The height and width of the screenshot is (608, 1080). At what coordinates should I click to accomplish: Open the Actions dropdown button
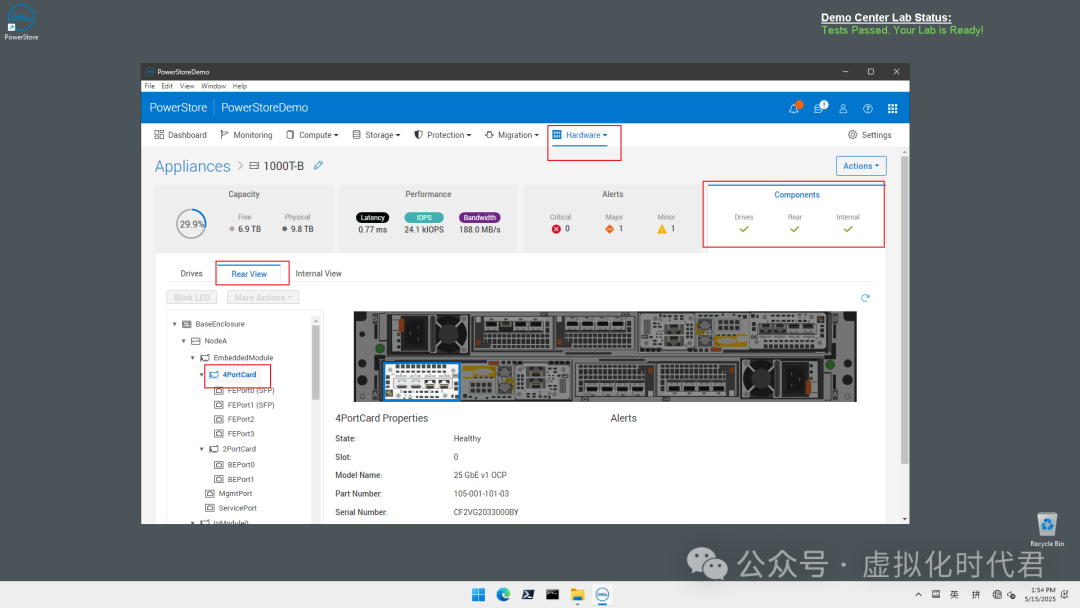(861, 166)
